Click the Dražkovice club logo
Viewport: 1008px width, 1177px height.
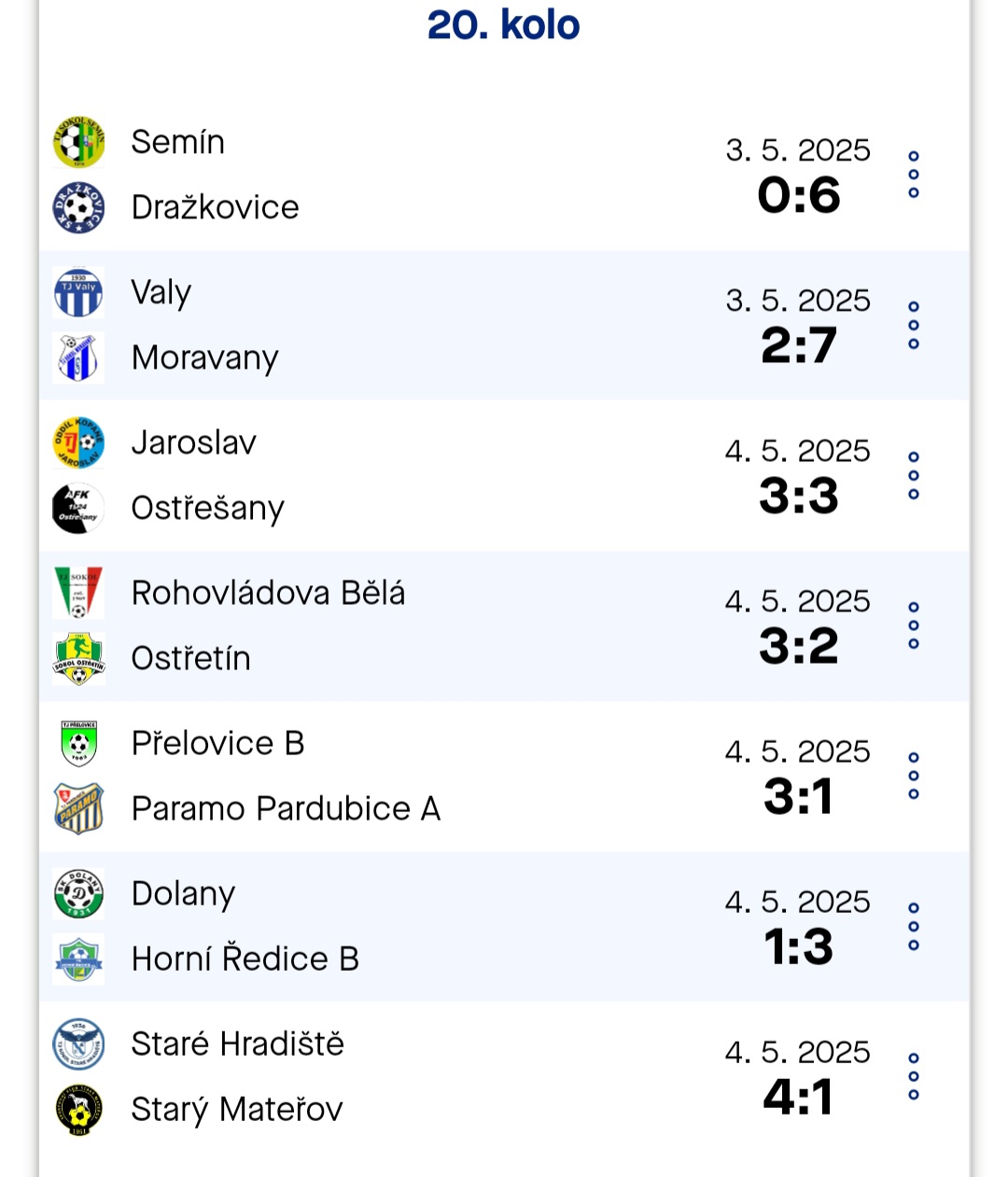click(x=78, y=208)
